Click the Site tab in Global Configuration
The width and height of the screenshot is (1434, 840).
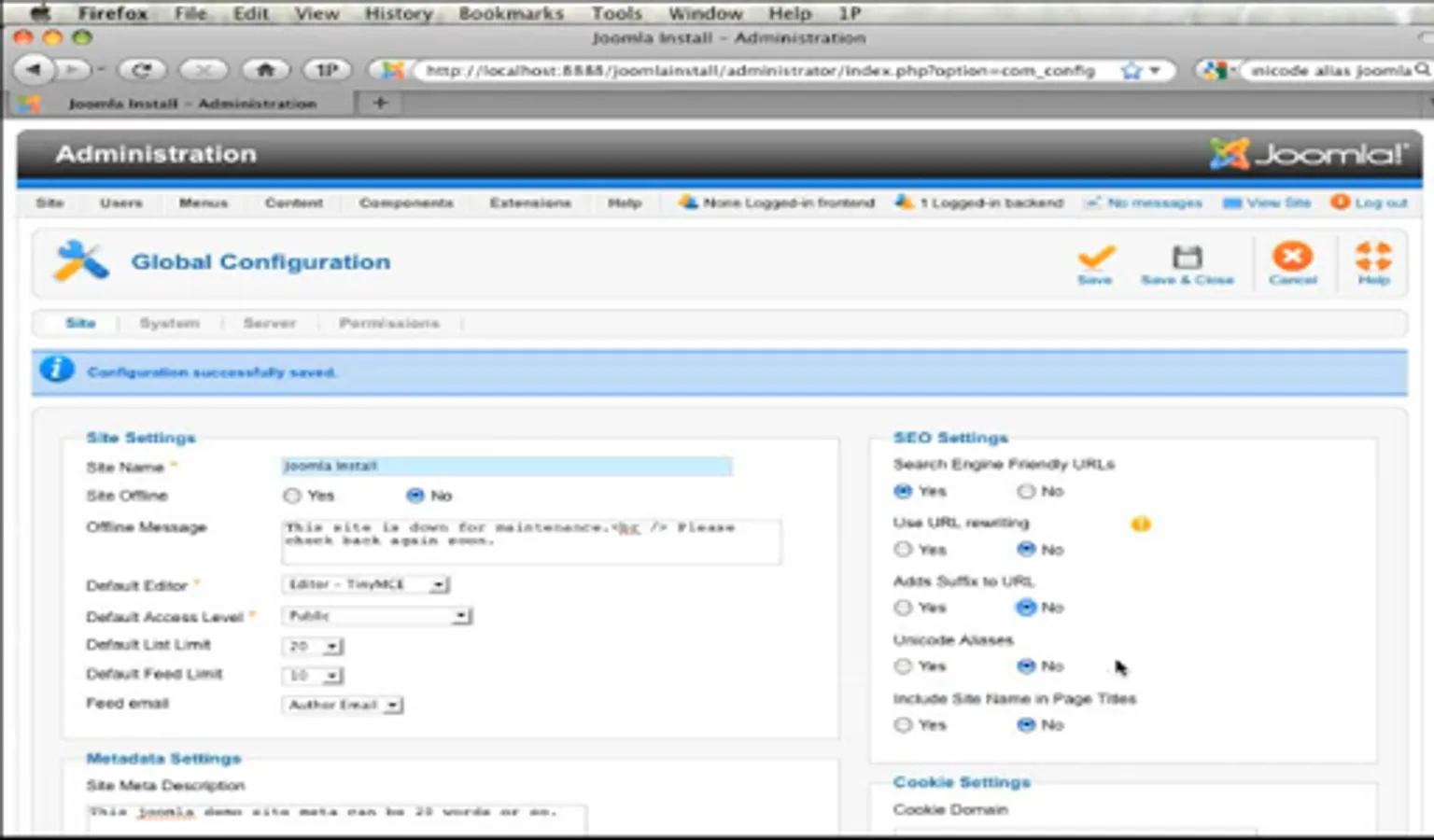click(x=80, y=323)
